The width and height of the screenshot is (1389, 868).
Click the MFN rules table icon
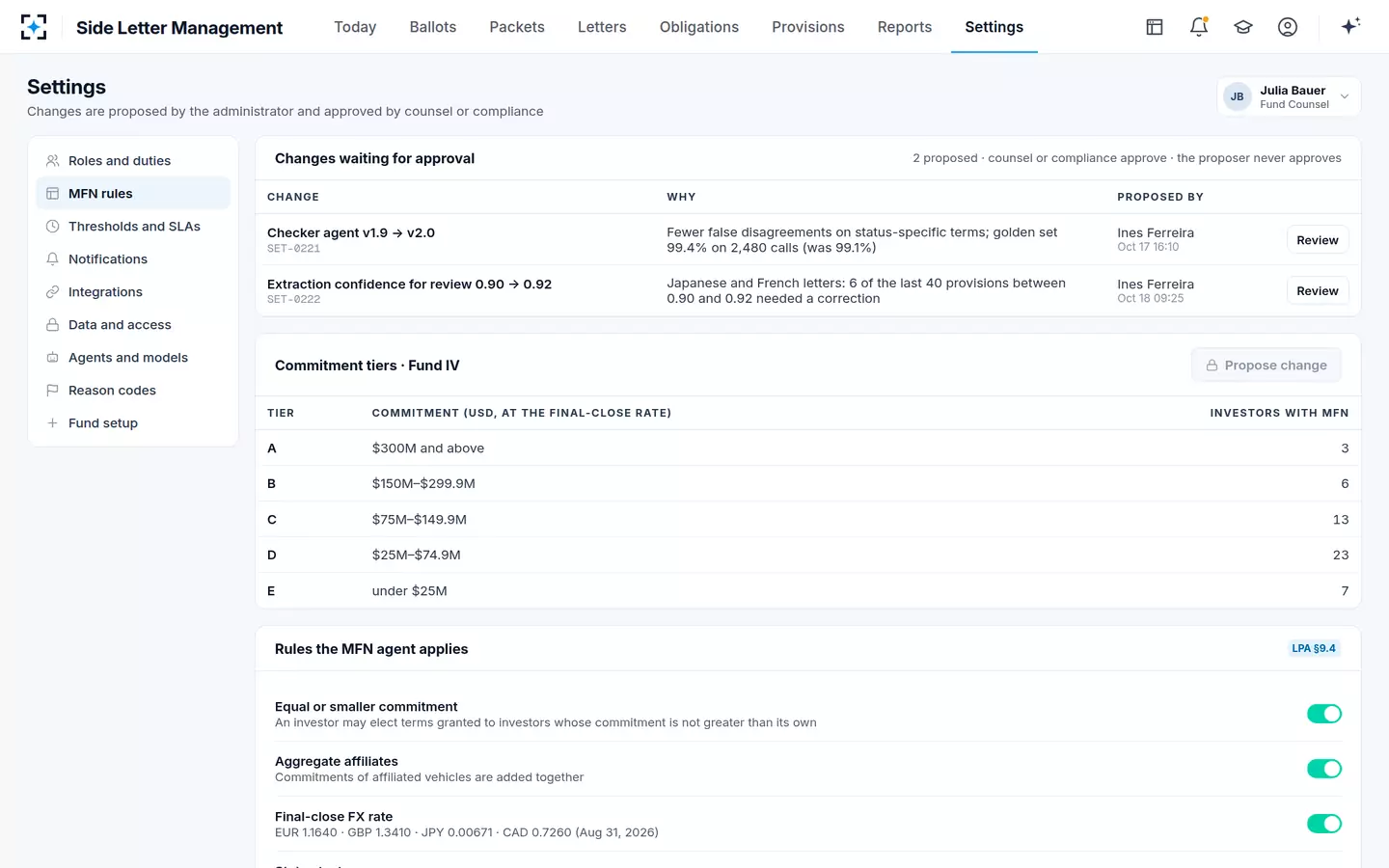(53, 194)
